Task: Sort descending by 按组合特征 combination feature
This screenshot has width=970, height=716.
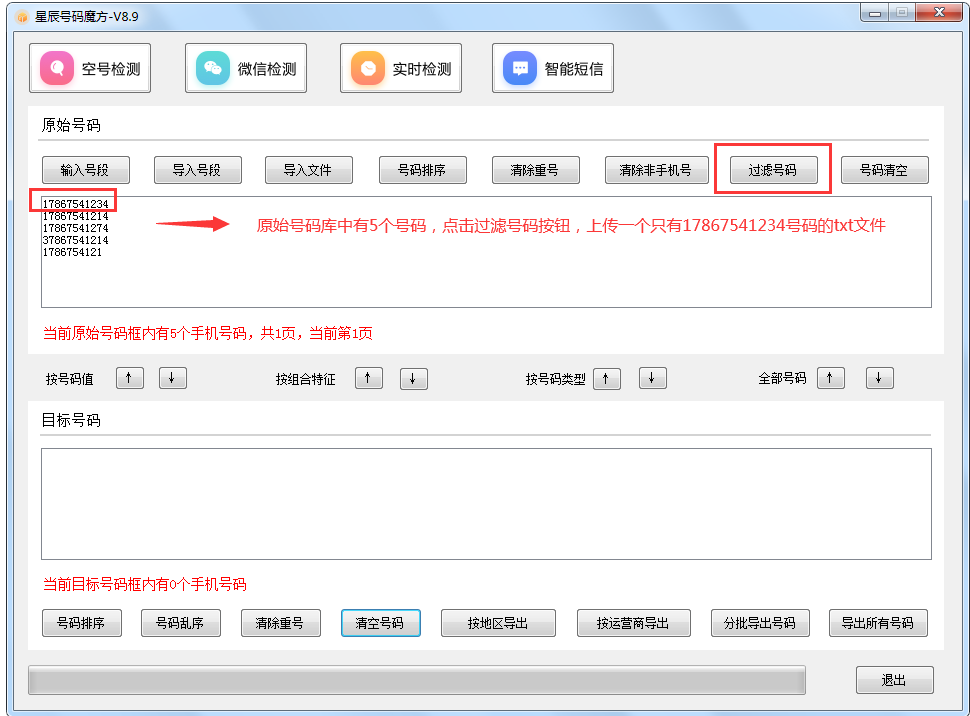Action: (413, 378)
